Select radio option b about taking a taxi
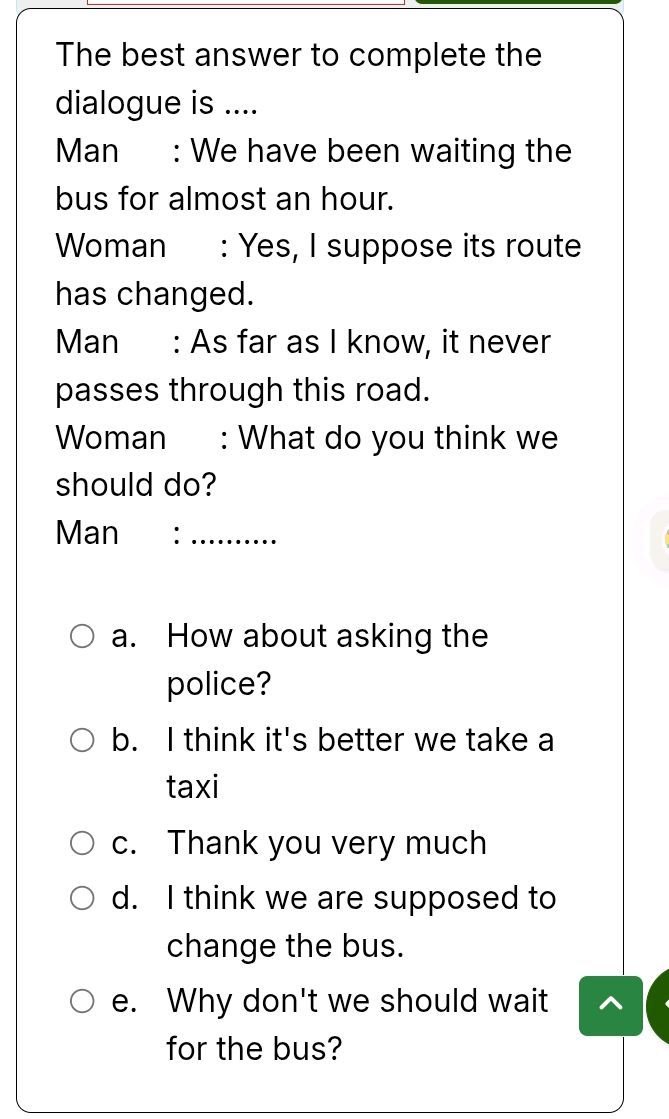 point(82,740)
